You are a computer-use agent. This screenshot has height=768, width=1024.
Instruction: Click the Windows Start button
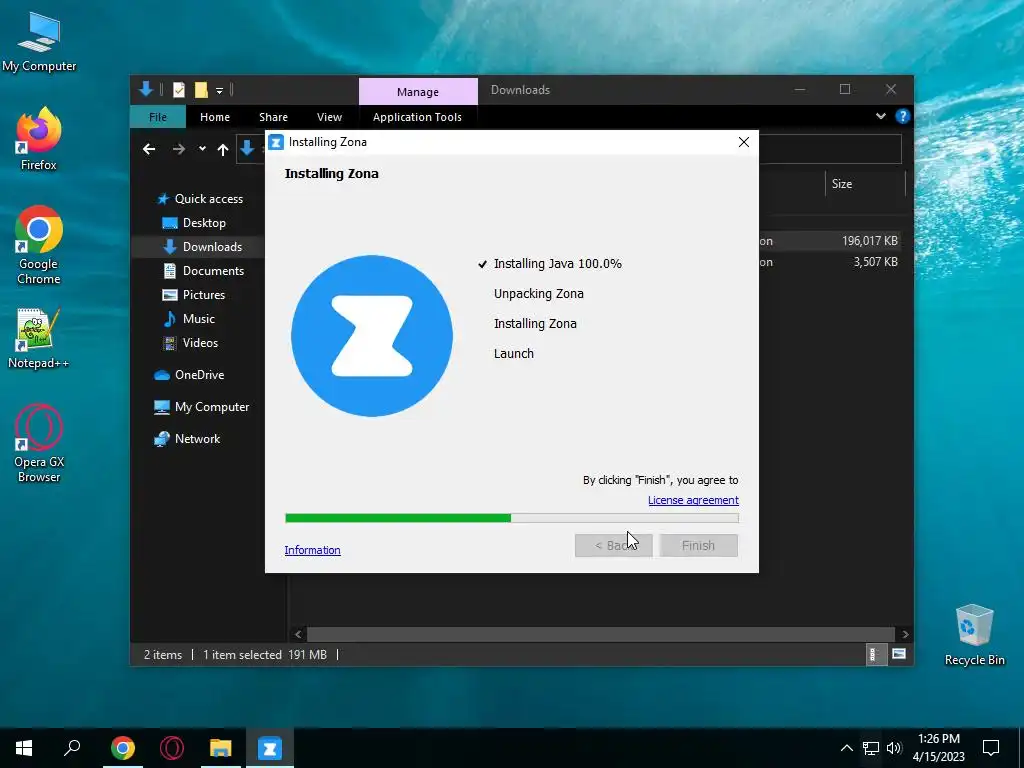click(x=24, y=748)
